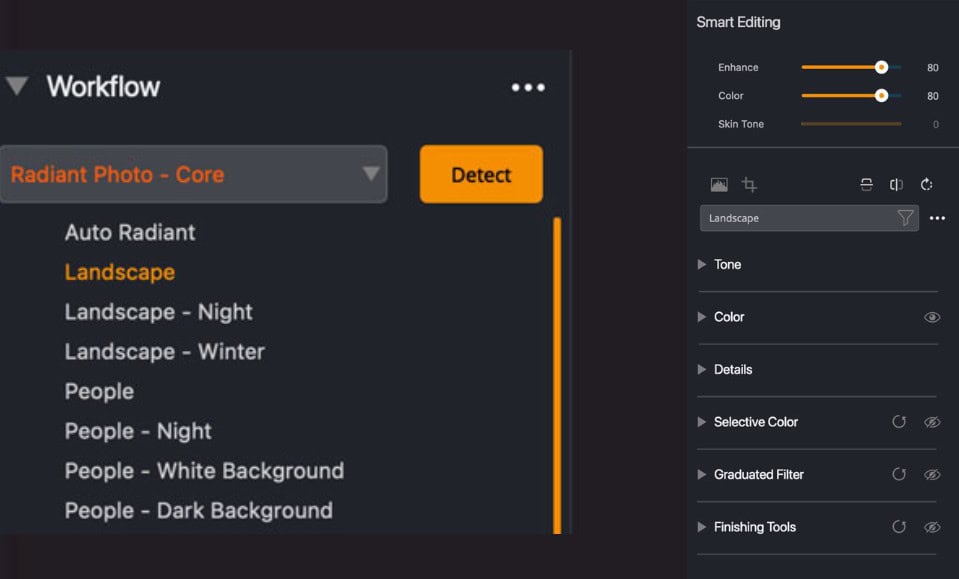Select People - Dark Background preset
This screenshot has height=579, width=959.
(x=199, y=511)
